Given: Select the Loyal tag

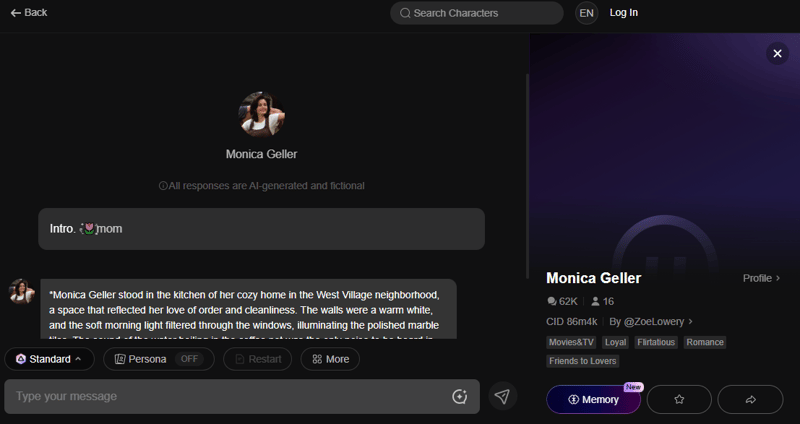Looking at the screenshot, I should 615,342.
